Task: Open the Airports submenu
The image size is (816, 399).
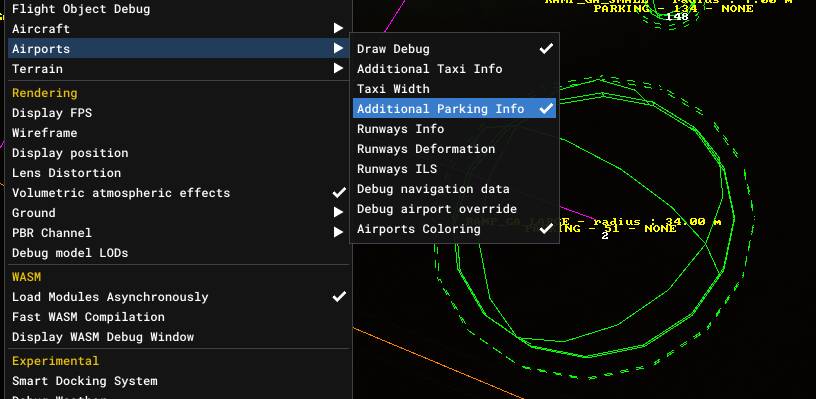Action: tap(178, 48)
